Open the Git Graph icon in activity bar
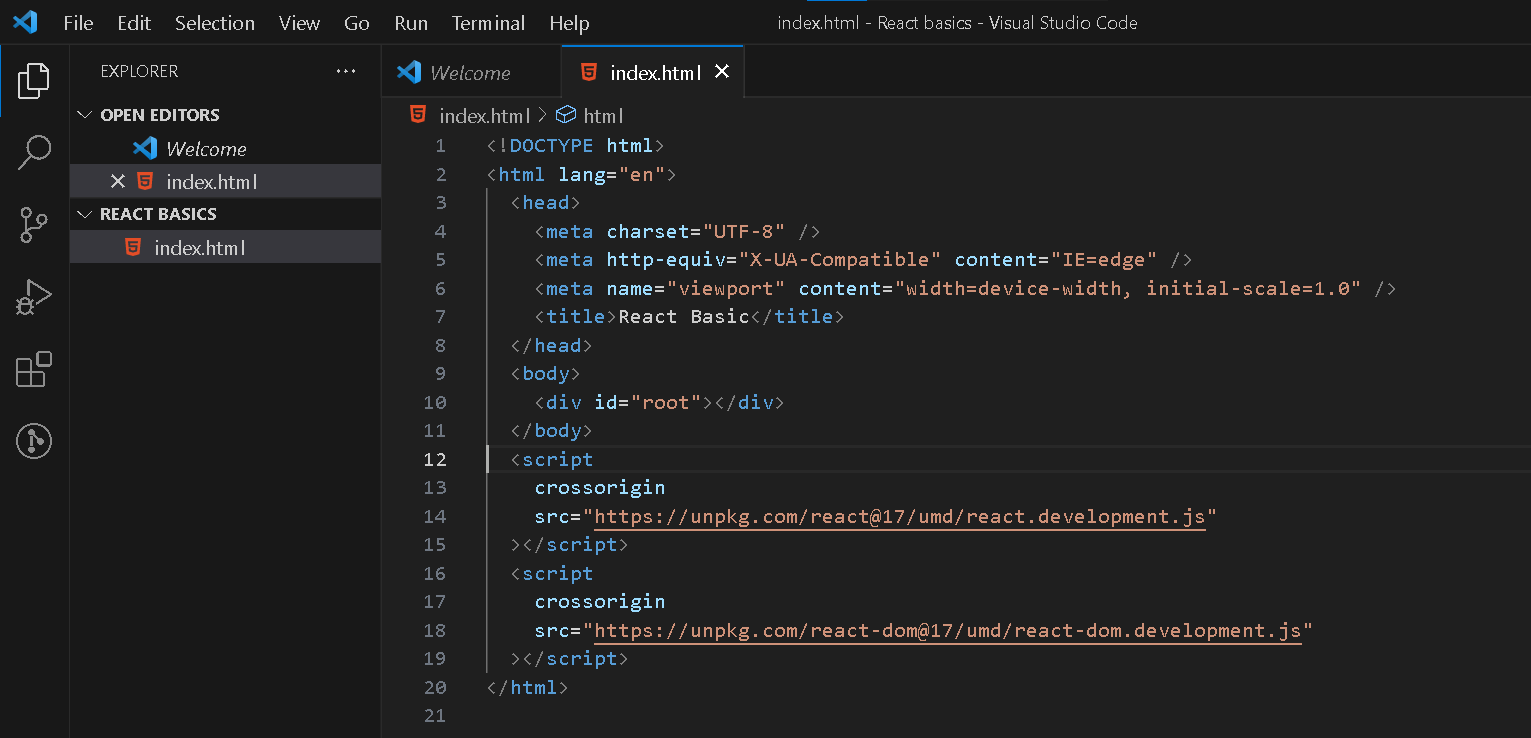 34,441
